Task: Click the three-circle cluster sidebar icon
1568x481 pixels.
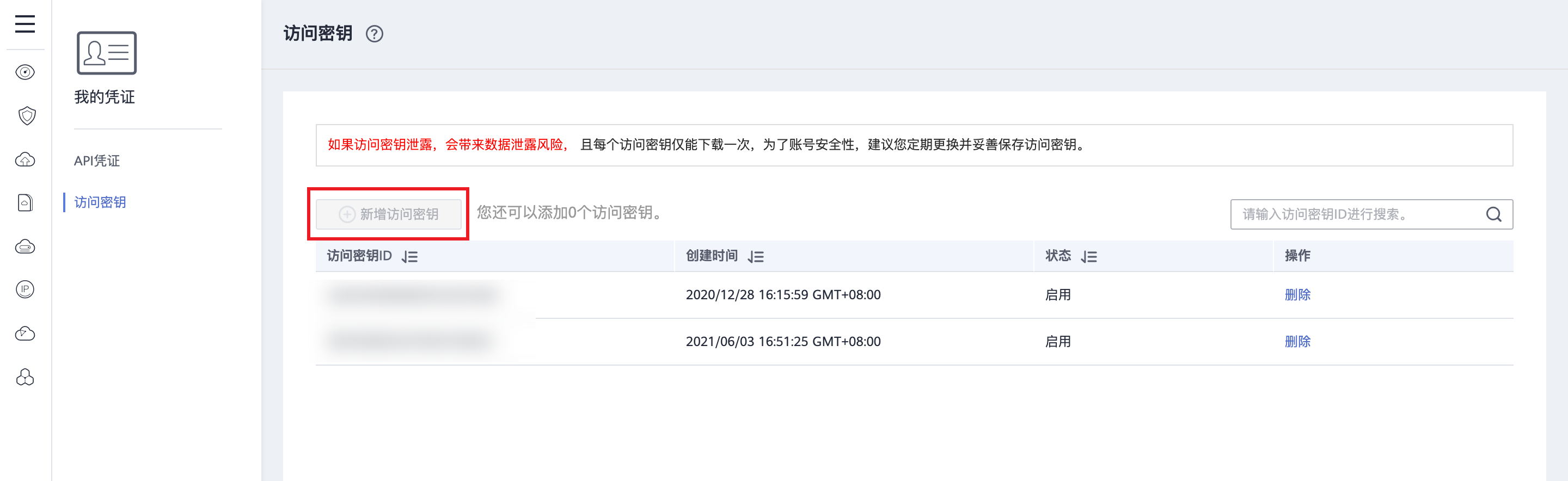Action: pos(25,377)
